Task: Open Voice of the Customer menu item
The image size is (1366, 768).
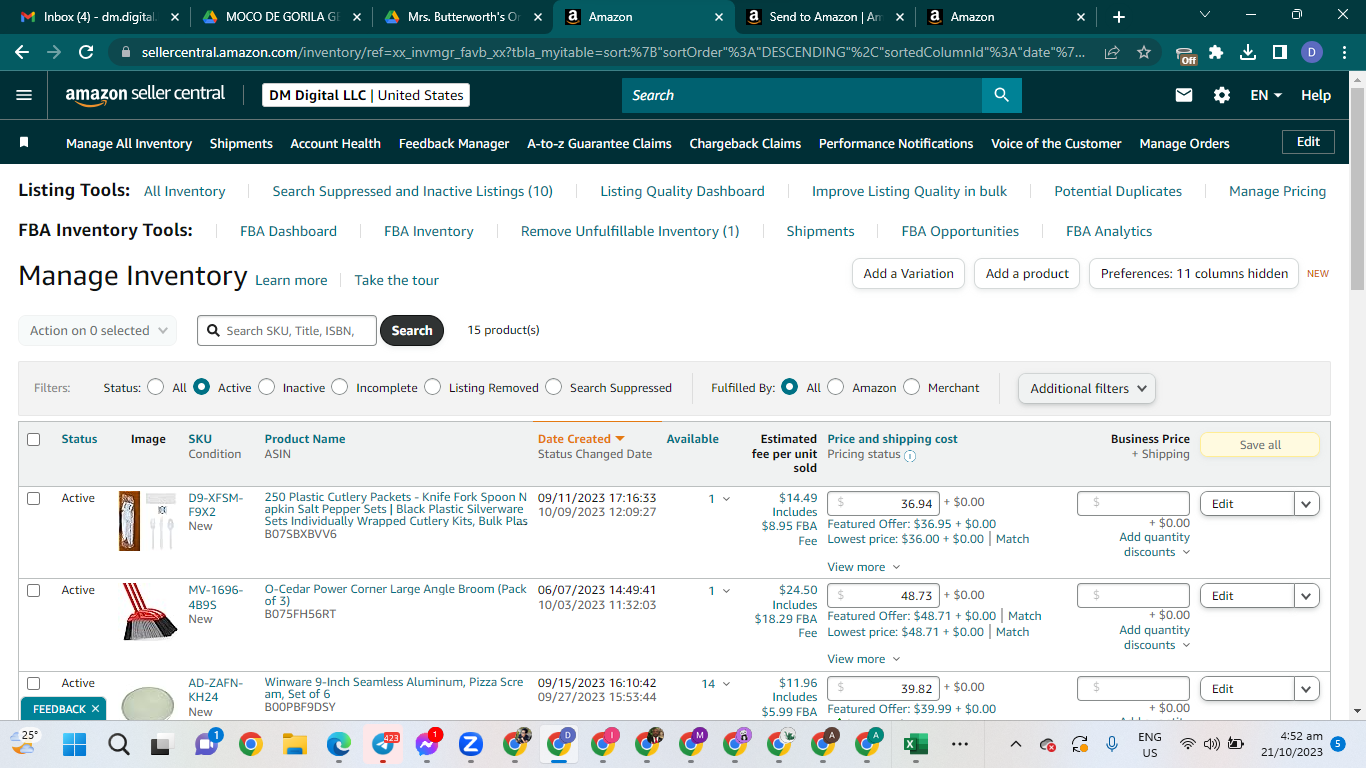Action: coord(1056,143)
